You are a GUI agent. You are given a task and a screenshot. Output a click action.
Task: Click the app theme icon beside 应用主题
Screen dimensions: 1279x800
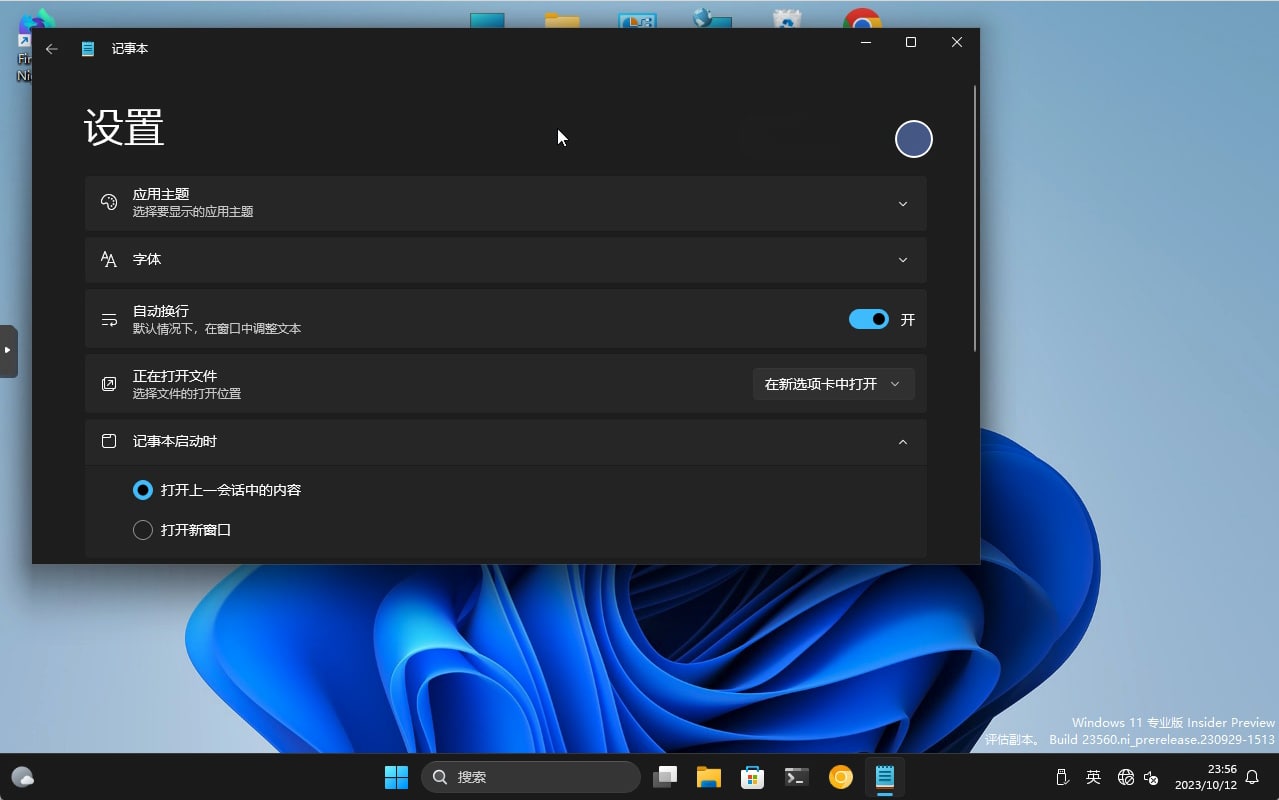pyautogui.click(x=109, y=202)
